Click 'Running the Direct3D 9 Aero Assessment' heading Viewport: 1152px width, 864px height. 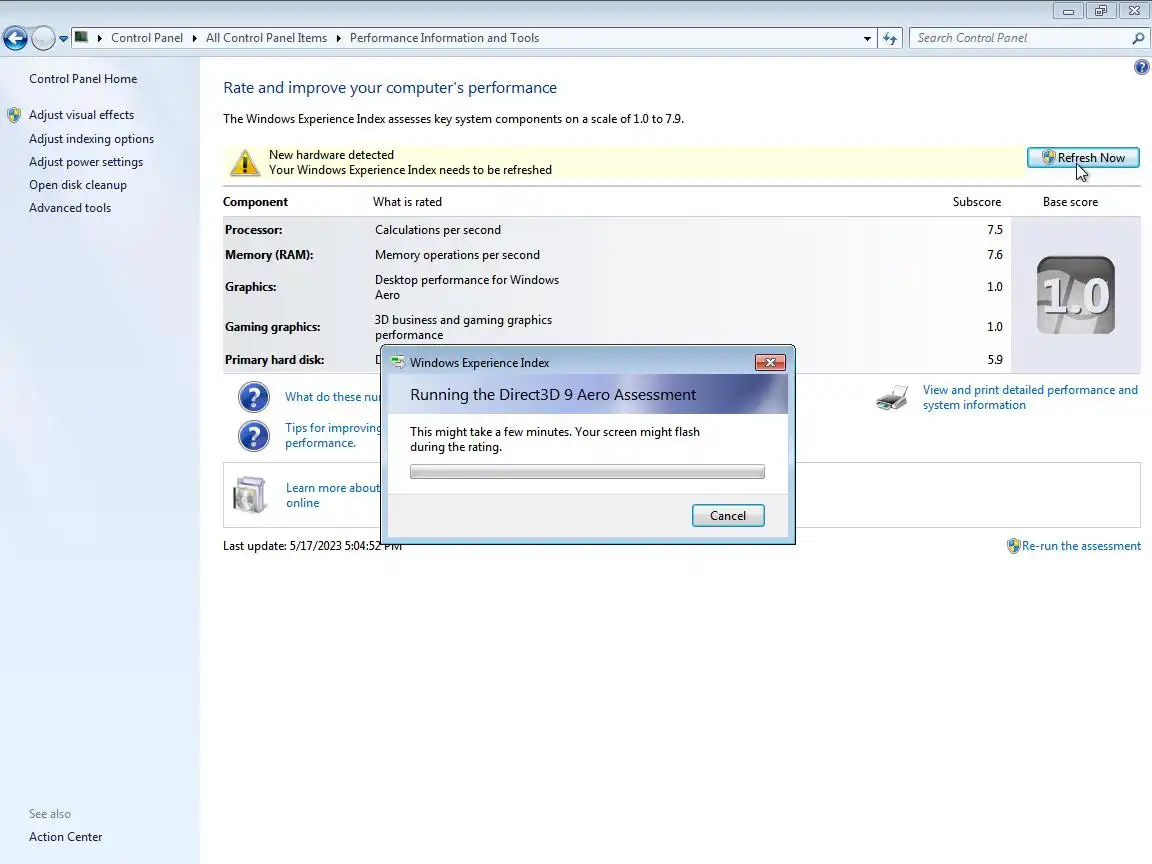click(552, 395)
